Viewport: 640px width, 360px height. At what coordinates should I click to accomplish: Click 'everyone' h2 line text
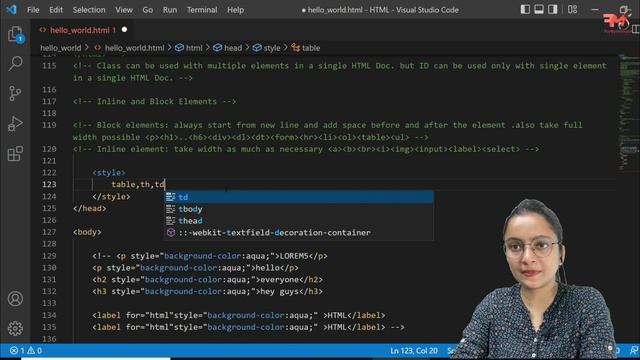(279, 280)
